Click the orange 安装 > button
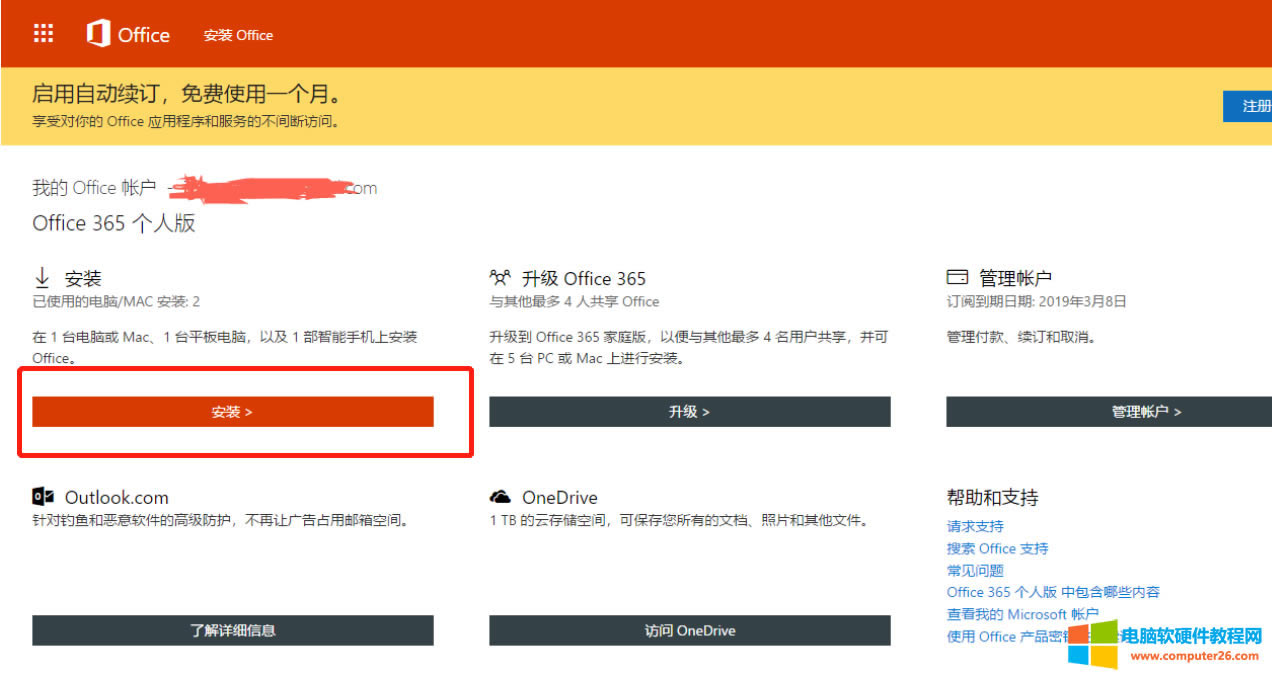 [x=233, y=412]
